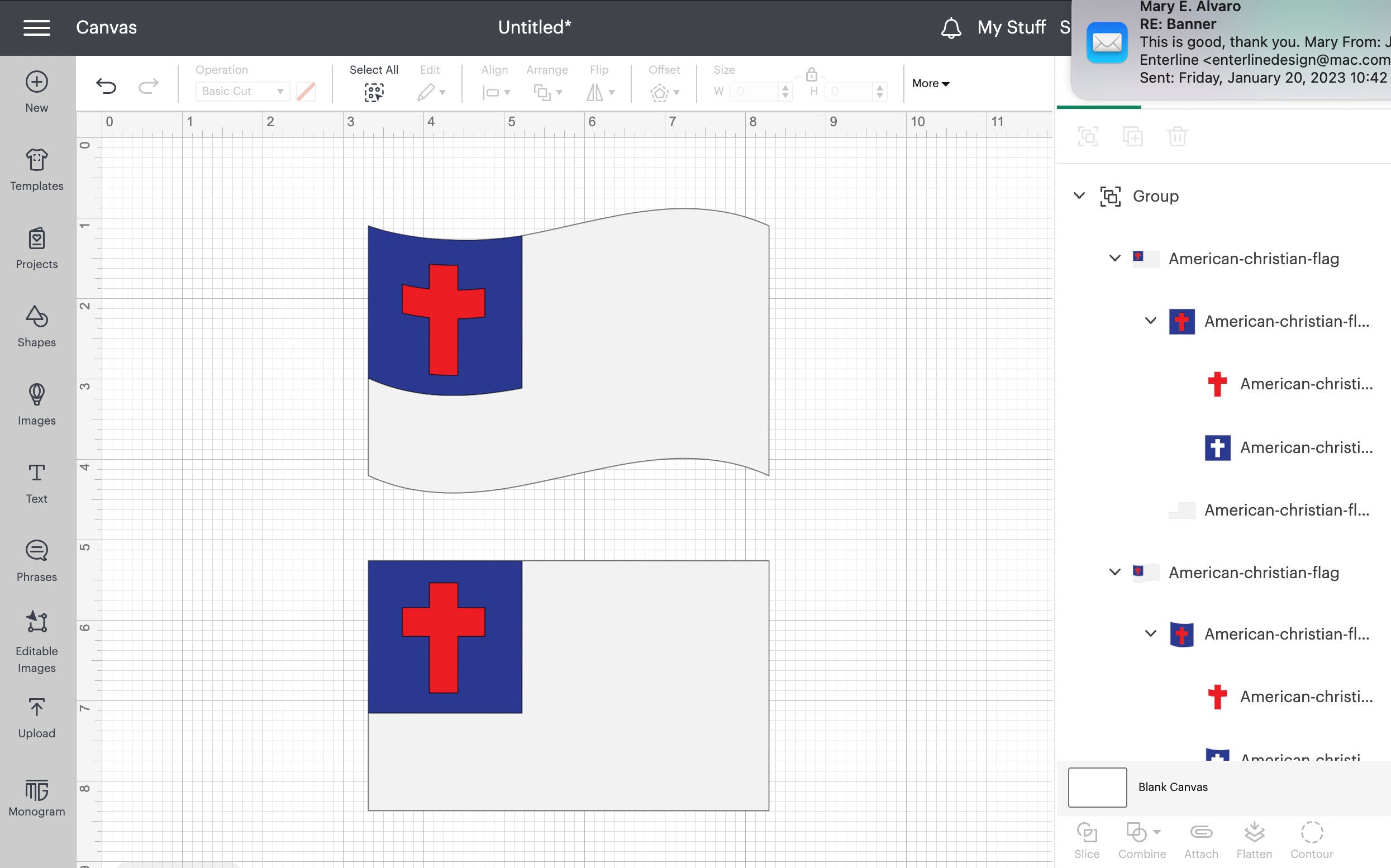
Task: Select the Blank Canvas thumbnail
Action: pos(1096,787)
